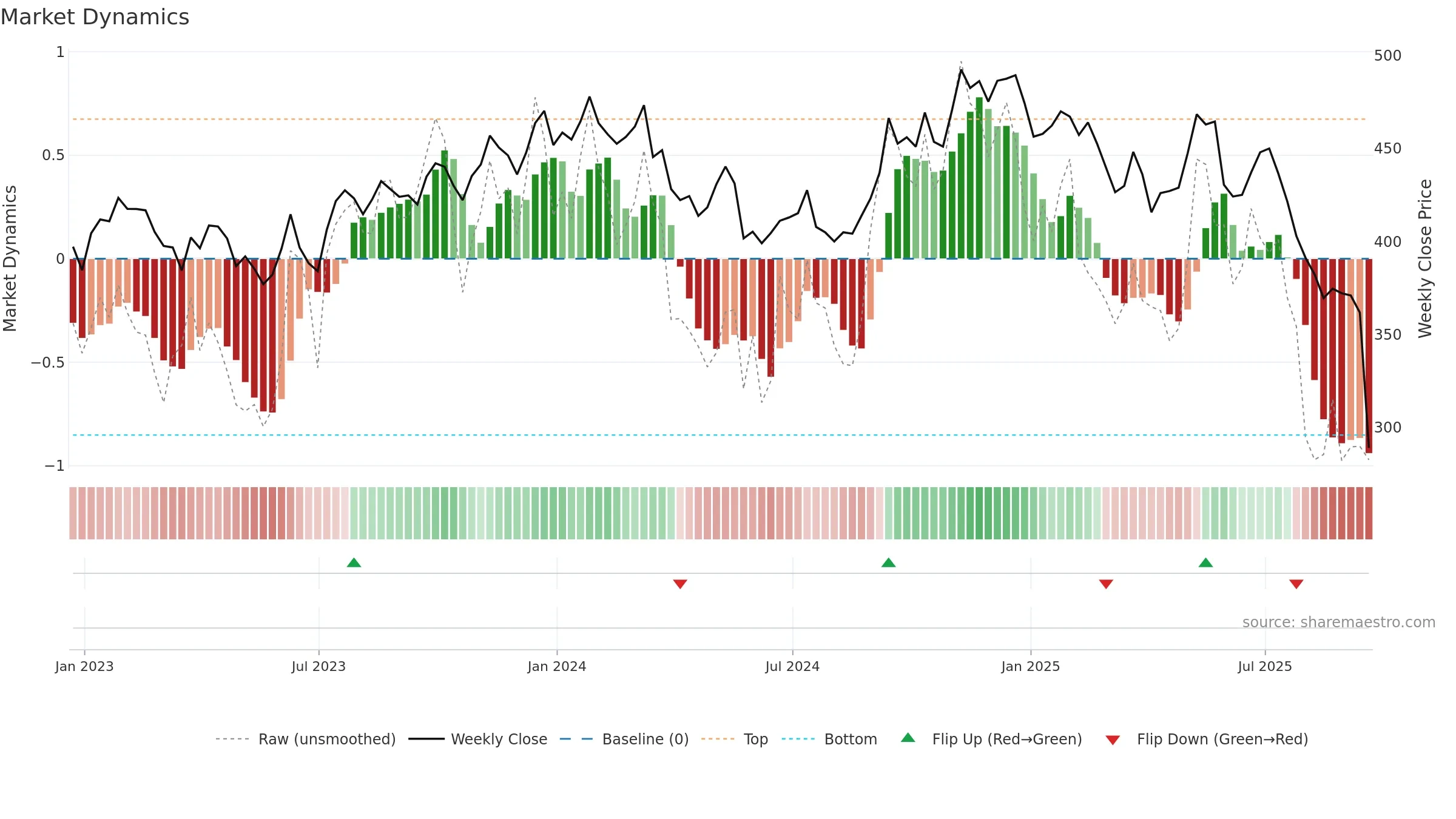Click the Jan 2024 x-axis label

pyautogui.click(x=557, y=666)
